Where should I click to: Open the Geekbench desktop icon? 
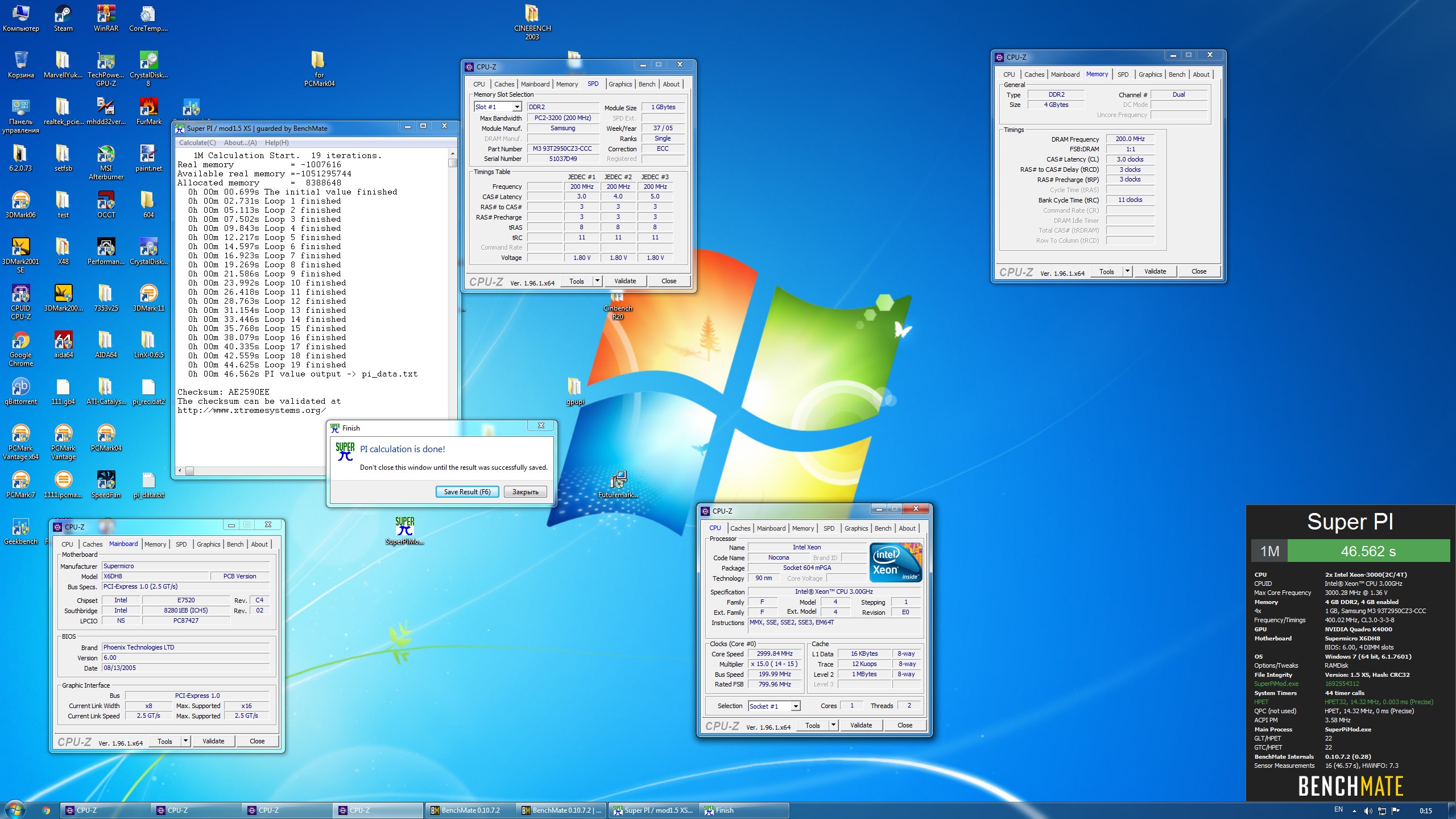[x=21, y=531]
